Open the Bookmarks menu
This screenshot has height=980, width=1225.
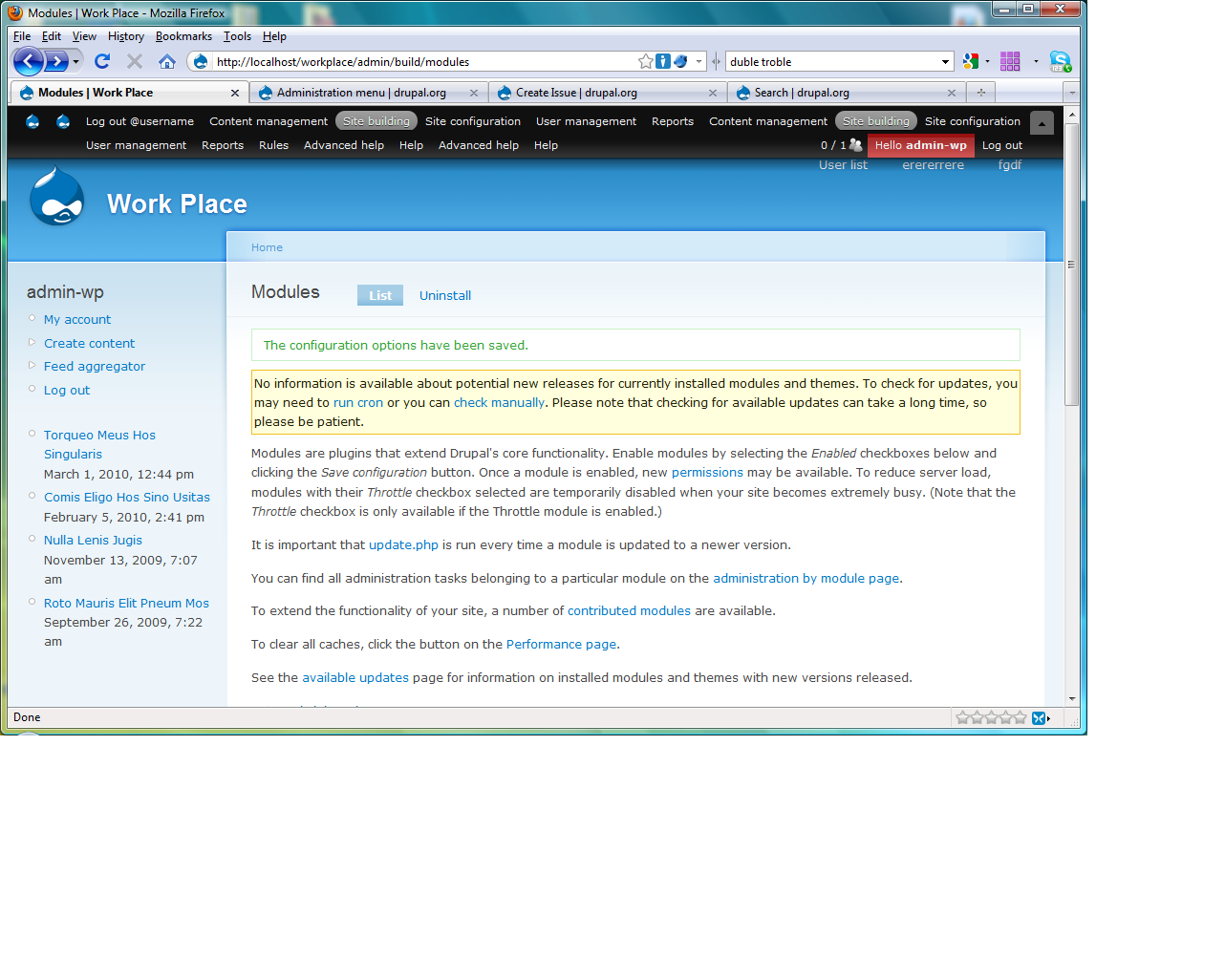click(x=183, y=35)
